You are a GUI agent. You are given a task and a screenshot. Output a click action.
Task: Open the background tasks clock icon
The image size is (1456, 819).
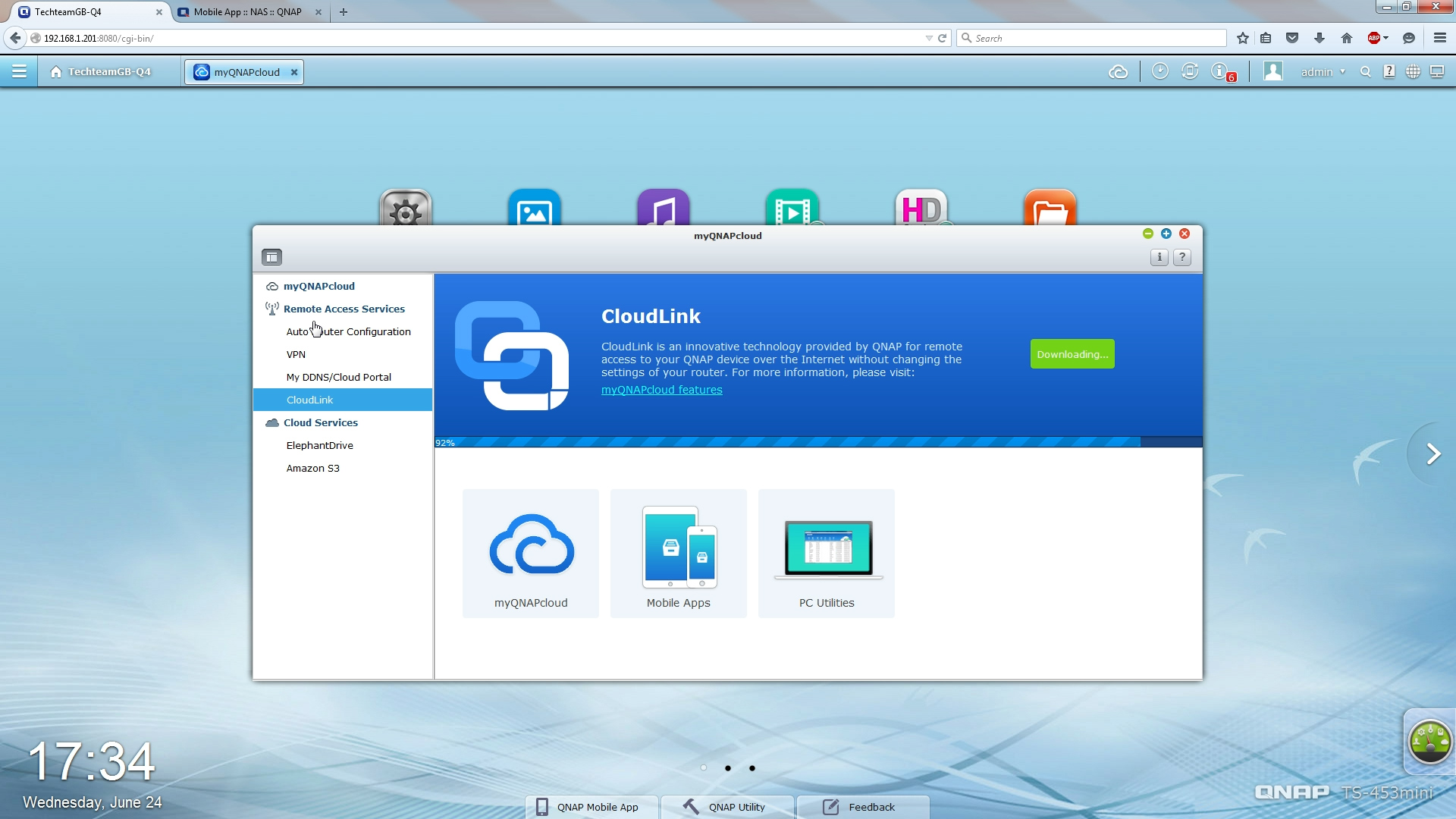tap(1159, 71)
